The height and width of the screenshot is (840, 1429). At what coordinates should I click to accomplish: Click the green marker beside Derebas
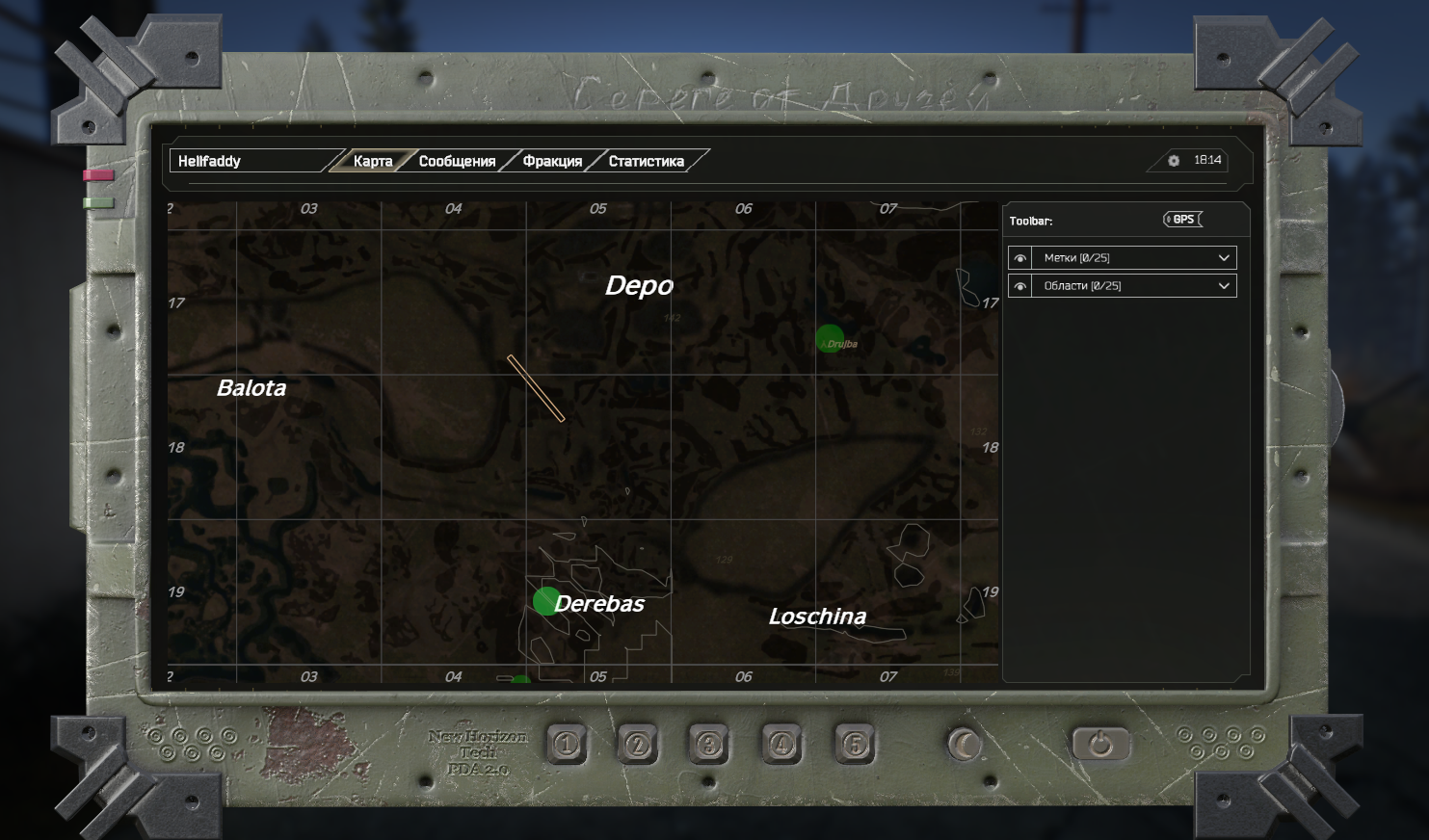pyautogui.click(x=546, y=601)
